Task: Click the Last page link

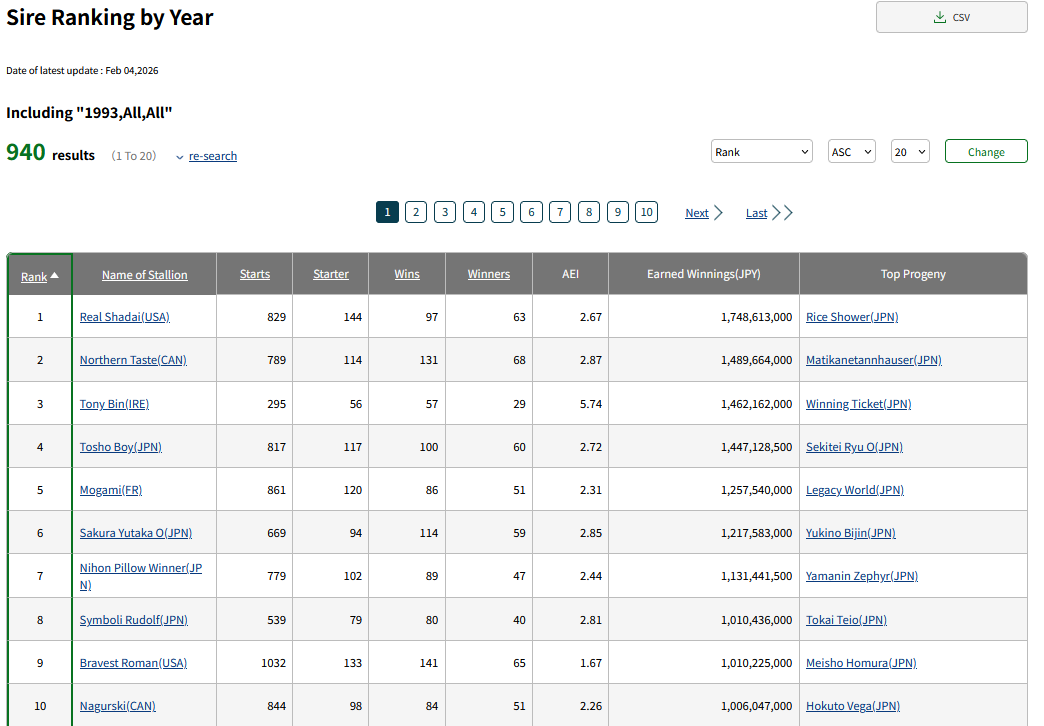Action: tap(756, 213)
